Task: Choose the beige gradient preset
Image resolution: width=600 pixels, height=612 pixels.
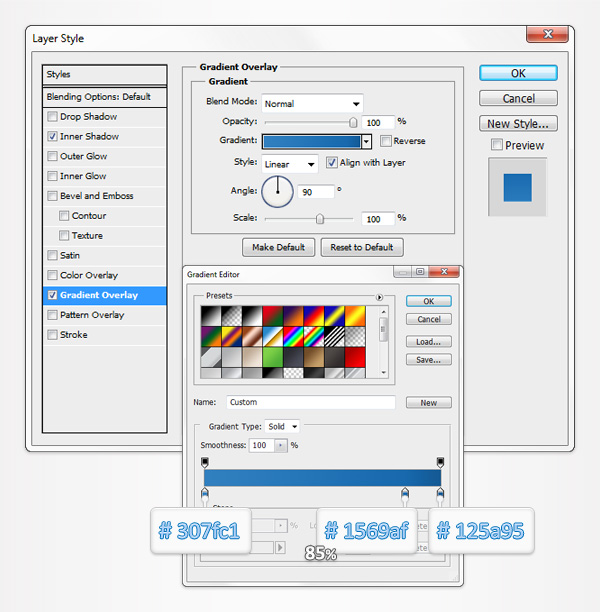Action: 252,357
